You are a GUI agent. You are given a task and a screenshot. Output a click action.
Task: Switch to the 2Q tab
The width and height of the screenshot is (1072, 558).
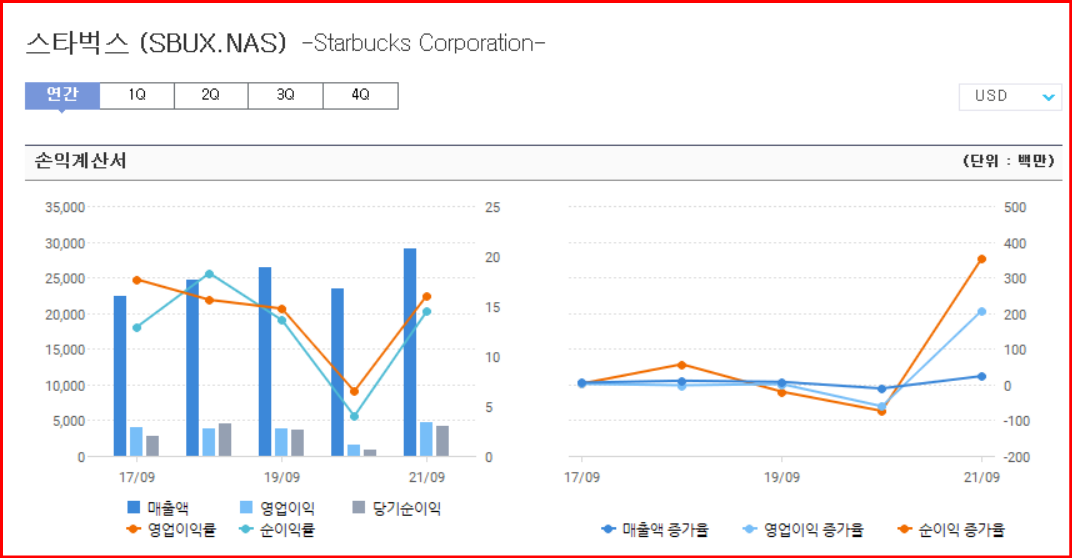pos(211,96)
